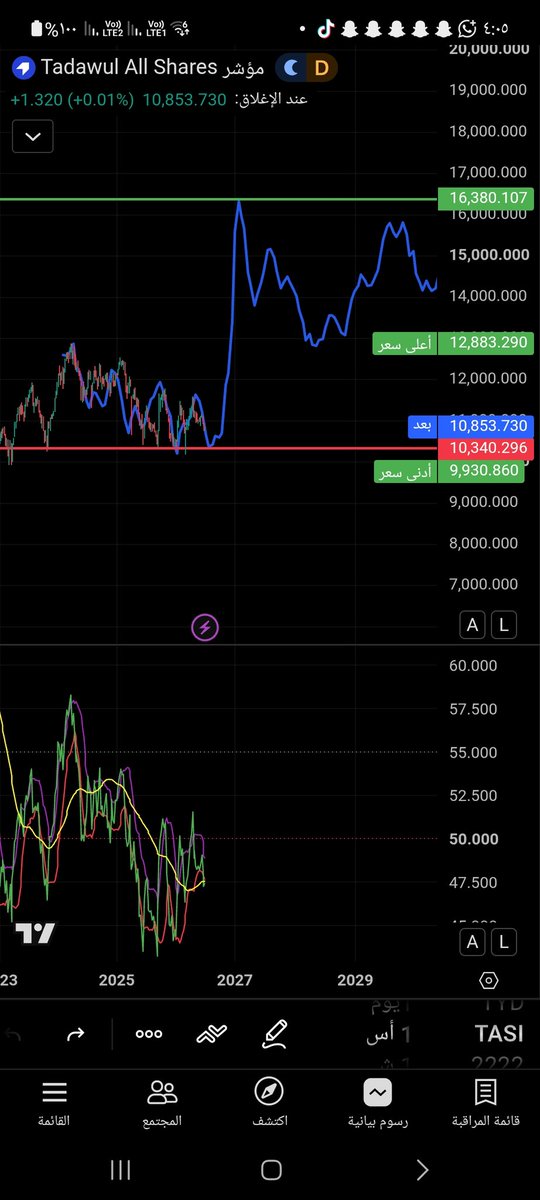Tap the 15,000.000 price scale label
Screen dimensions: 540x1200
pos(488,255)
